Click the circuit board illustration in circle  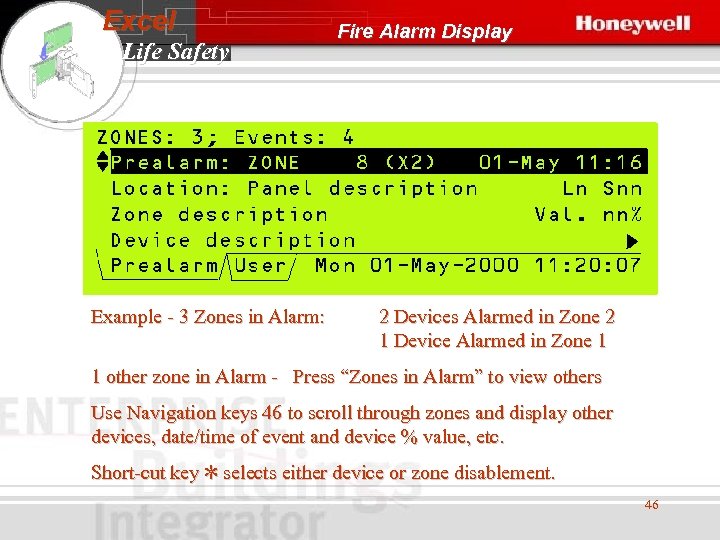pyautogui.click(x=62, y=62)
